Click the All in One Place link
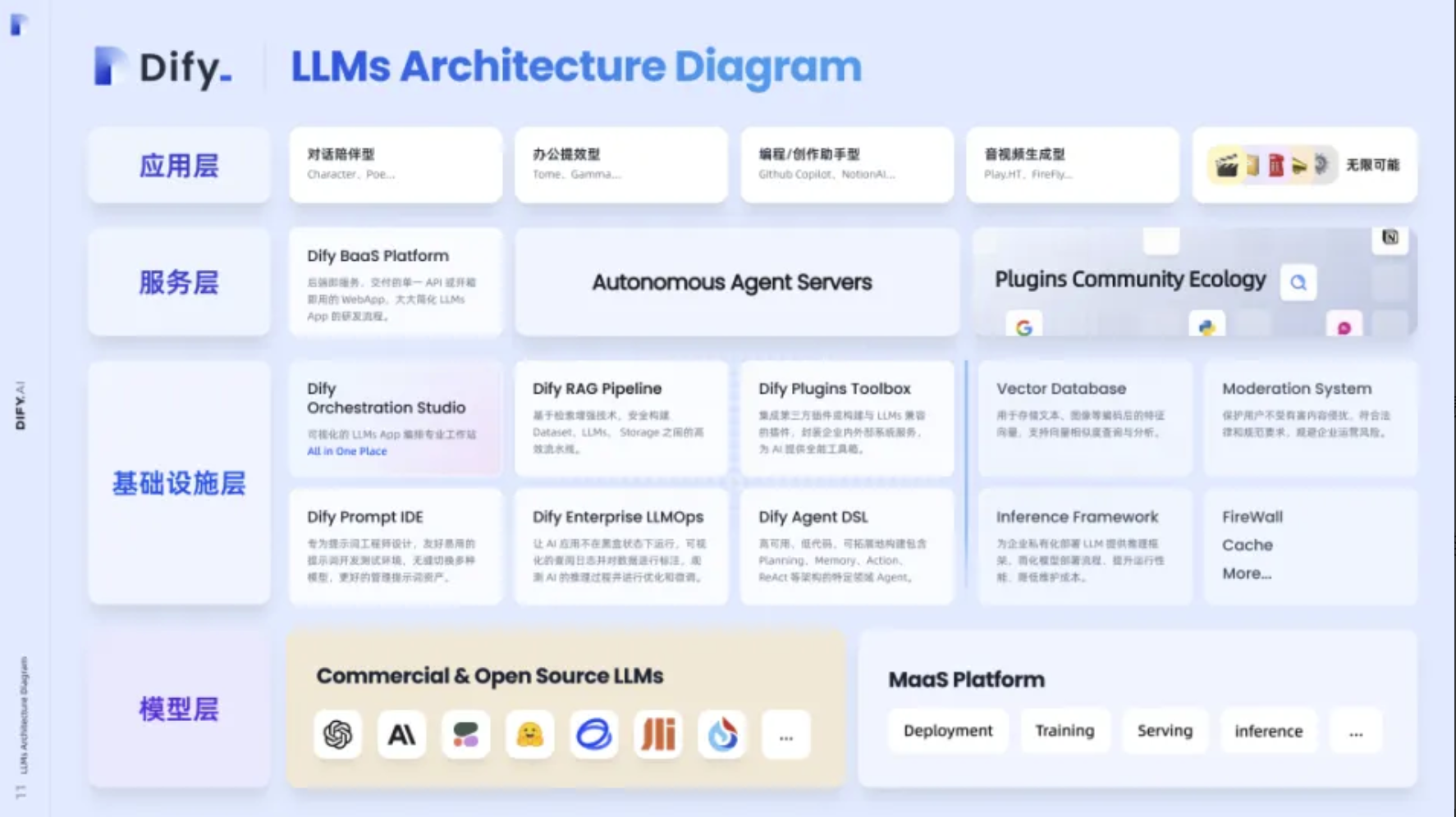Image resolution: width=1456 pixels, height=817 pixels. [x=346, y=451]
